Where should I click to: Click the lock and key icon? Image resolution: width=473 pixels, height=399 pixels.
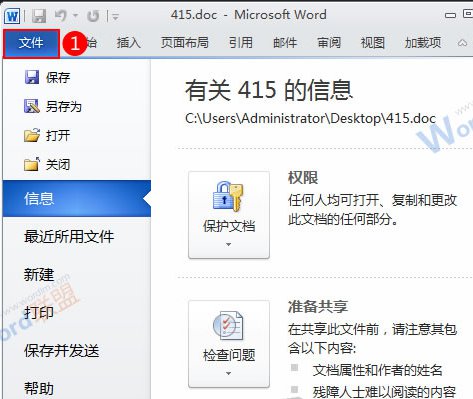pyautogui.click(x=228, y=197)
